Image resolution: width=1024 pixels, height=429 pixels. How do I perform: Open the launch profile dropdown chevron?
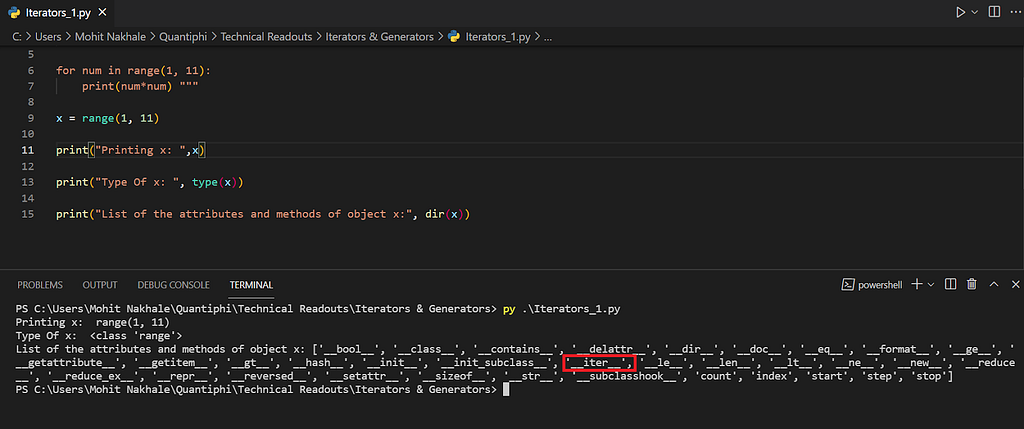click(931, 285)
